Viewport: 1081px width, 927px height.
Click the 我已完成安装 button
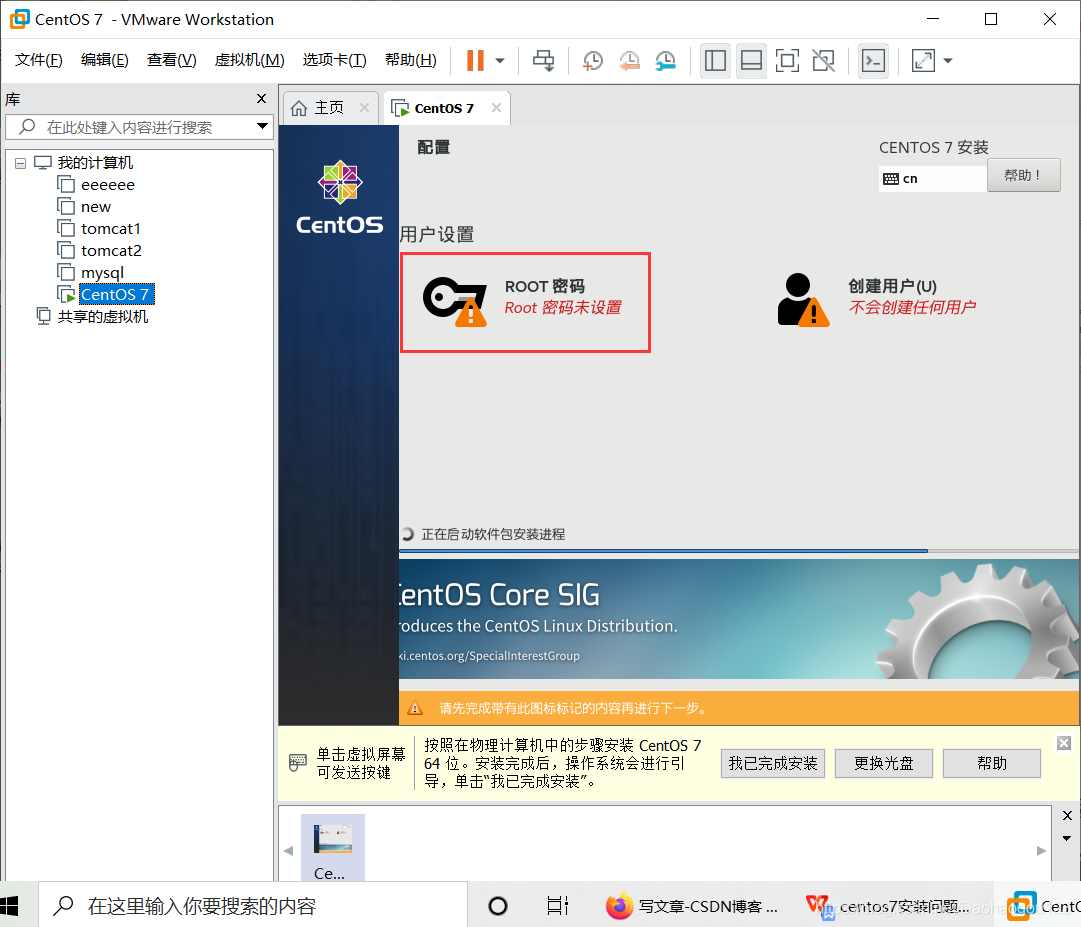tap(773, 764)
